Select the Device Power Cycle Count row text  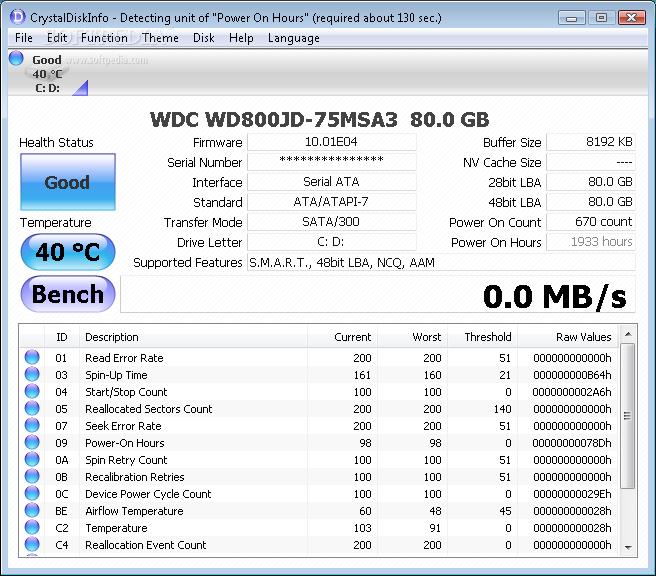pos(148,494)
